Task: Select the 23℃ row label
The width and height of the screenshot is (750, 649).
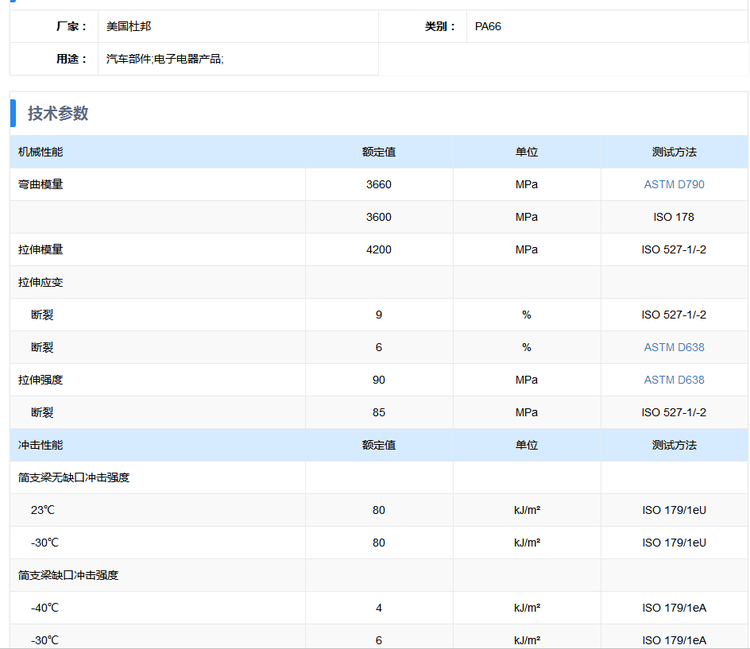Action: point(43,510)
